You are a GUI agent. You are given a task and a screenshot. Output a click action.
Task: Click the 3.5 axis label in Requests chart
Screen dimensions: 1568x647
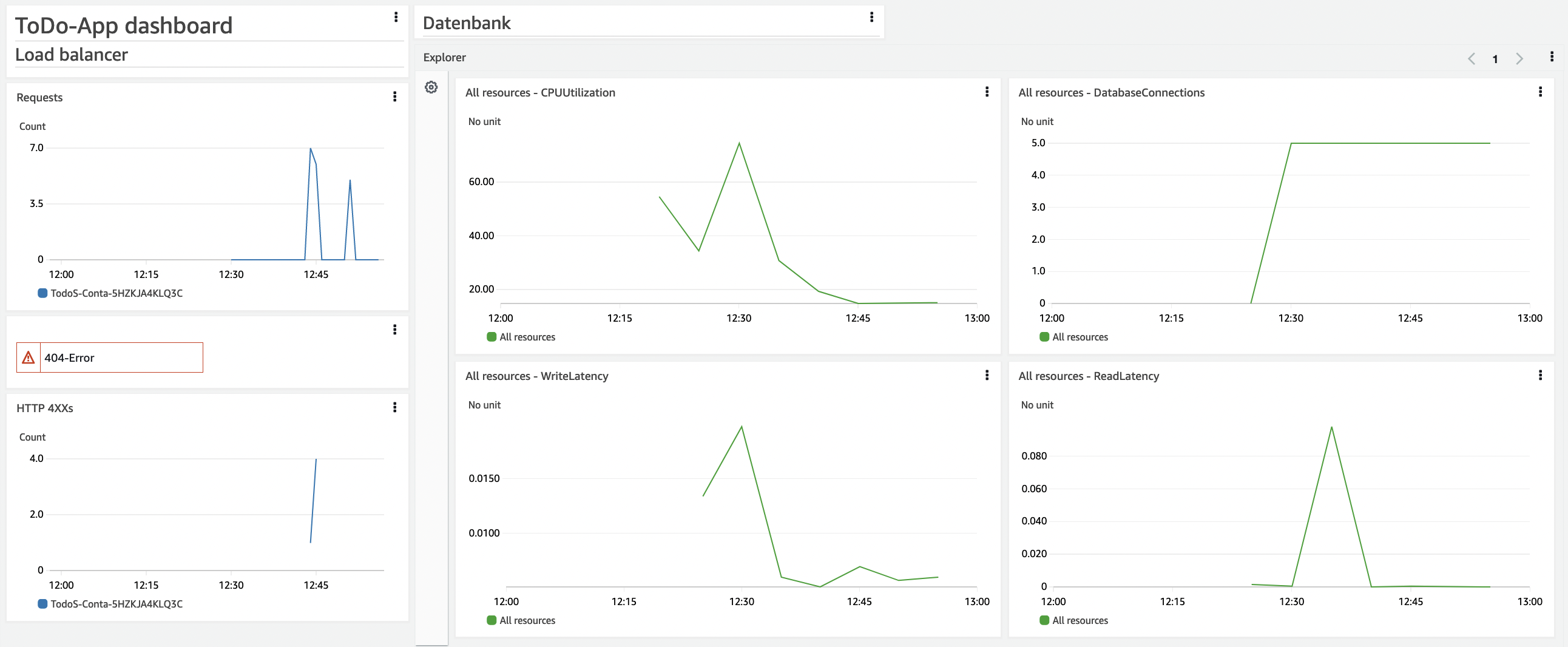pyautogui.click(x=36, y=203)
